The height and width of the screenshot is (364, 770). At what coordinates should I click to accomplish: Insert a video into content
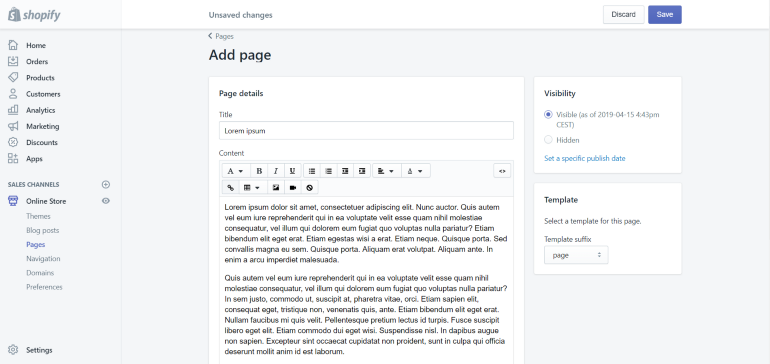click(293, 187)
